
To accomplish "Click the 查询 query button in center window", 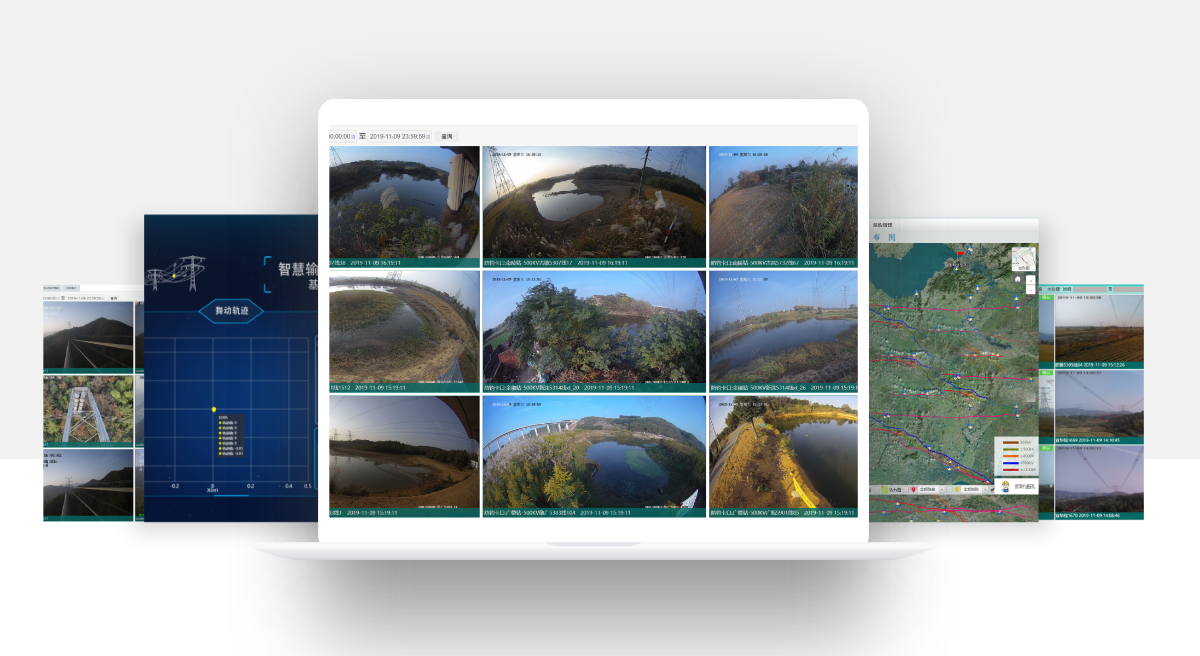I will [447, 136].
